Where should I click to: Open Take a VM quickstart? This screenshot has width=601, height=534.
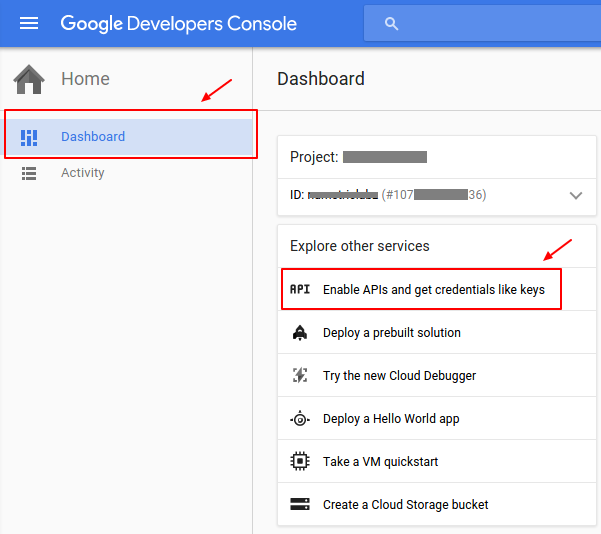click(x=437, y=461)
